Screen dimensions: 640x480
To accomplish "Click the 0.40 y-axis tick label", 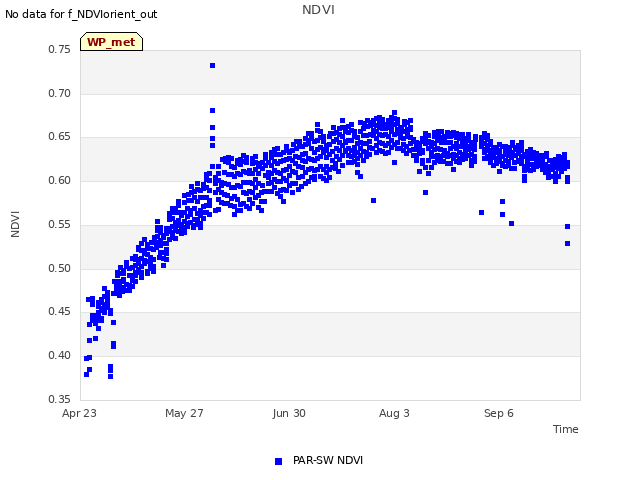I will click(59, 356).
